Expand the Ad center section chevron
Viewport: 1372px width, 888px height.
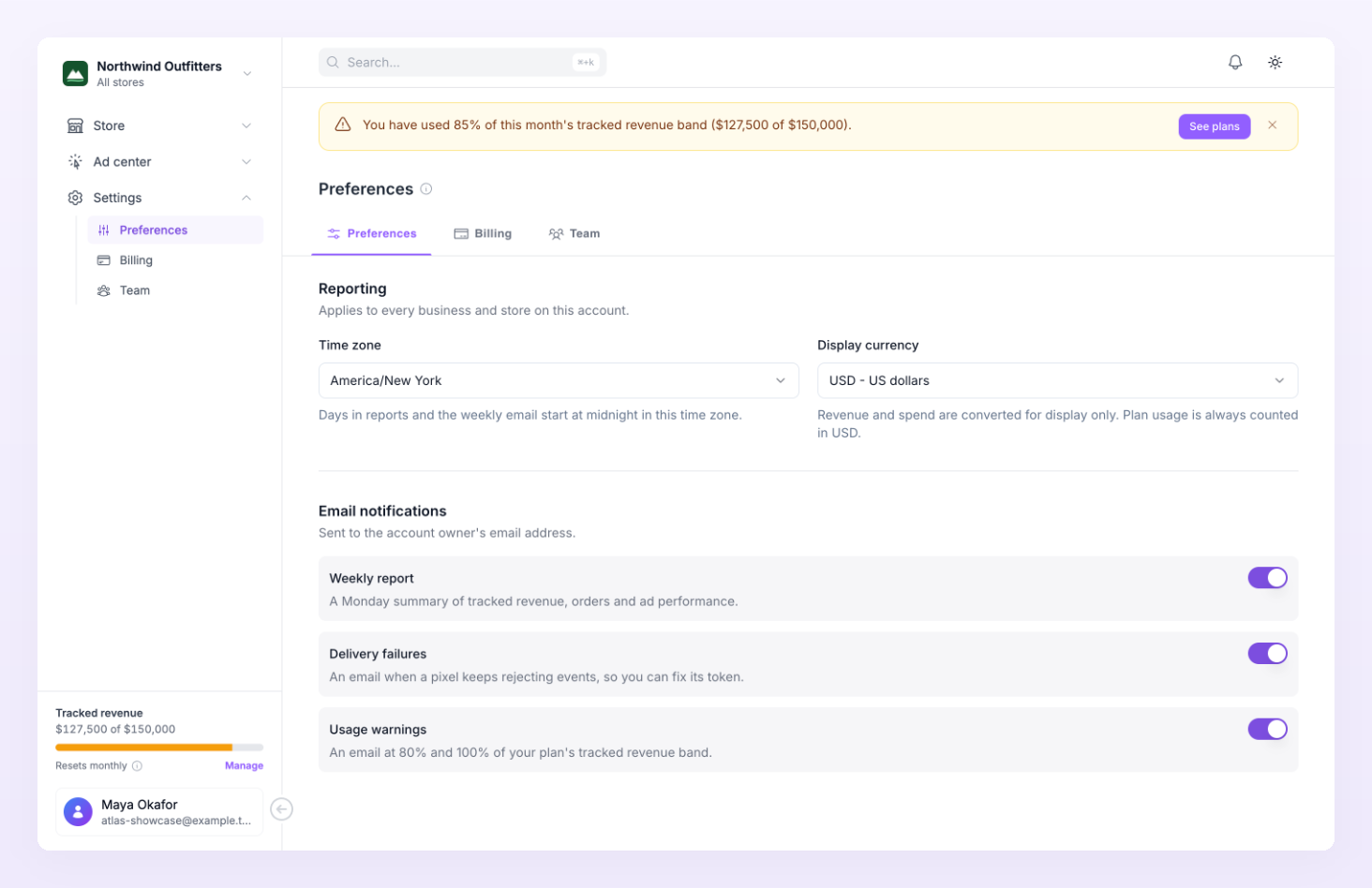tap(246, 162)
